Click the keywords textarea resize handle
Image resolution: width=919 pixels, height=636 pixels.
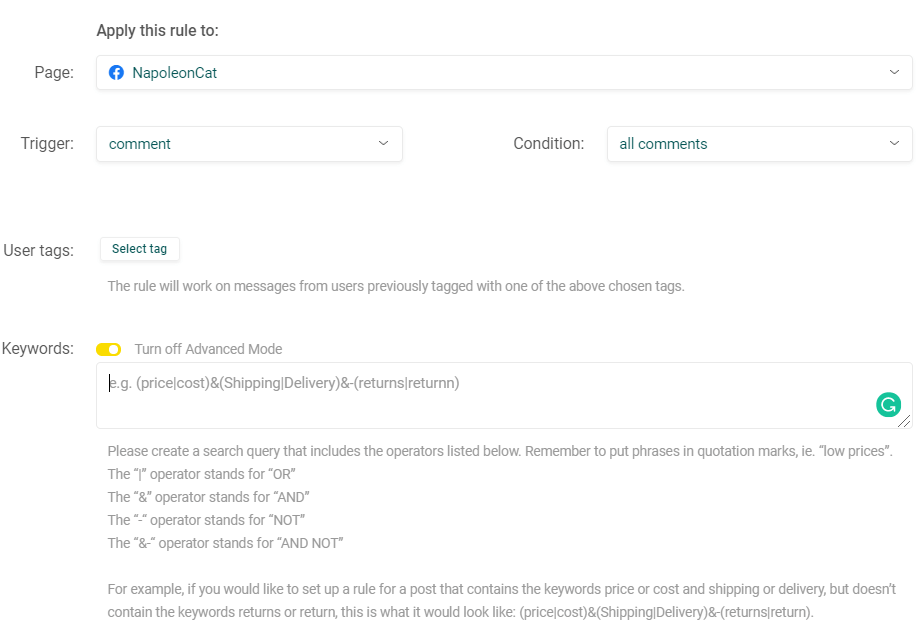904,421
